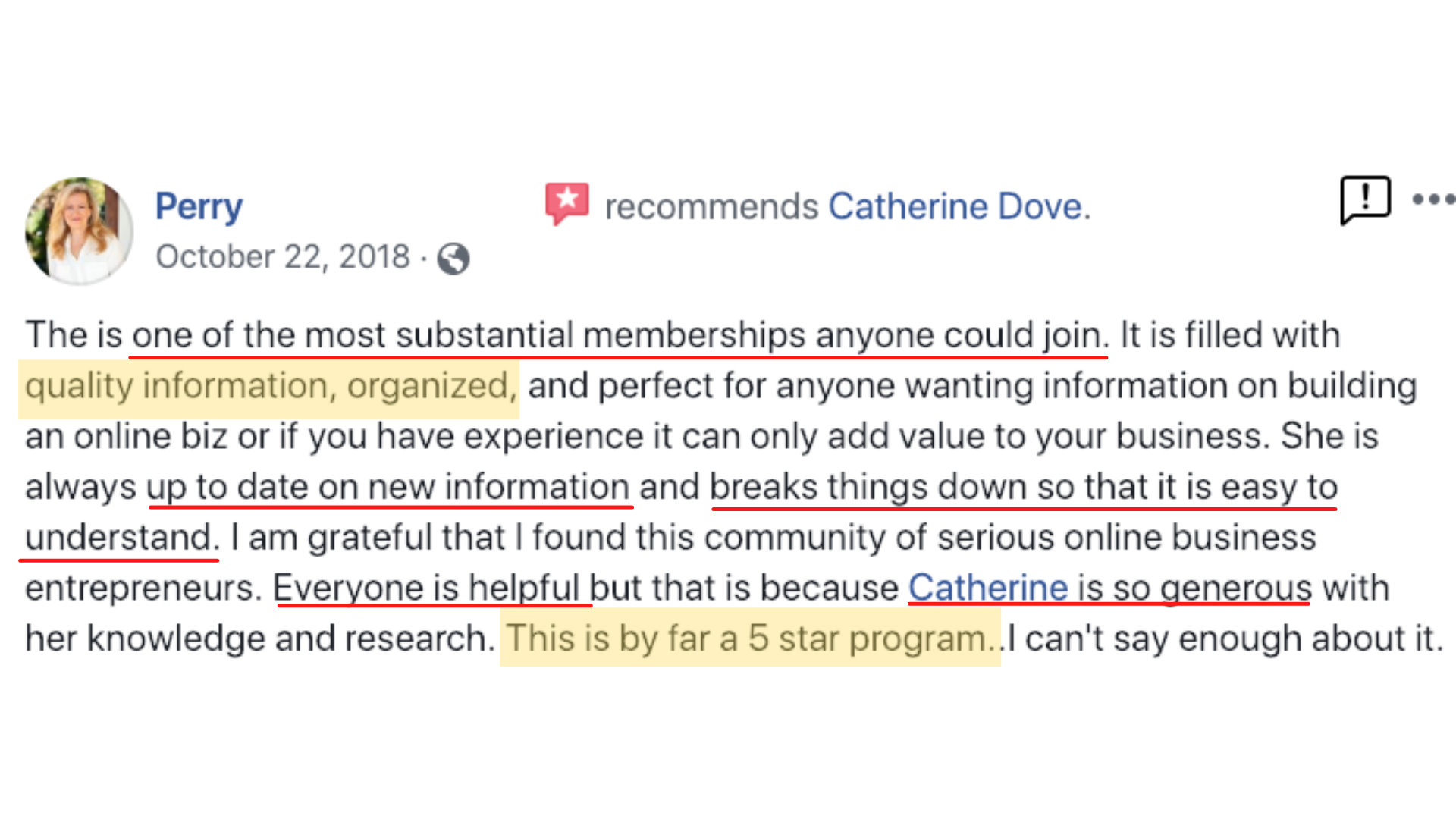Click the globe public privacy icon
The image size is (1456, 819).
pos(453,259)
